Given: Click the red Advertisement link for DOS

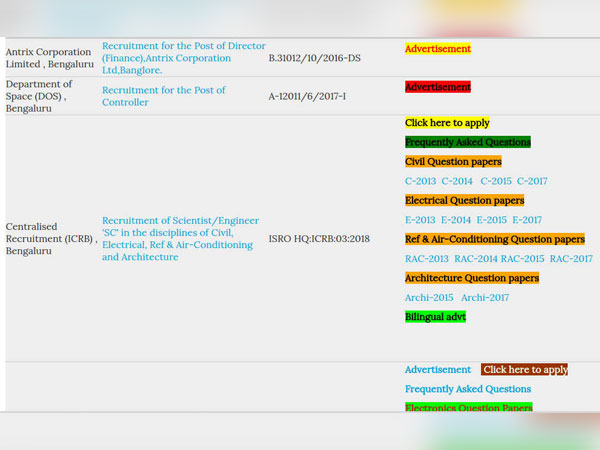Looking at the screenshot, I should [438, 87].
